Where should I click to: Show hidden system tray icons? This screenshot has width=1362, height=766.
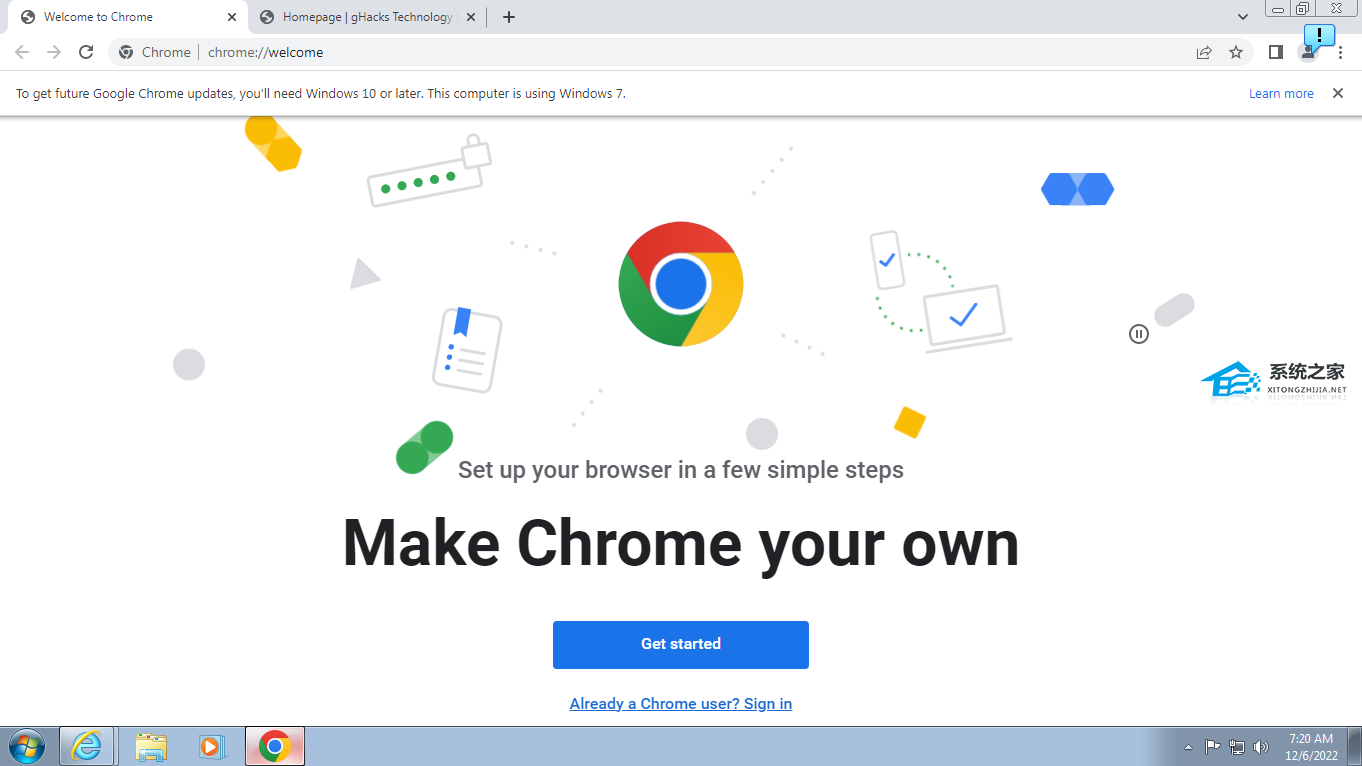pos(1188,746)
